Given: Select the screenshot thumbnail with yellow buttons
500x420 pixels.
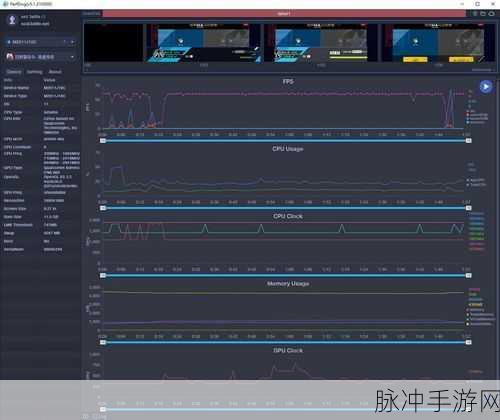Looking at the screenshot, I should click(438, 43).
